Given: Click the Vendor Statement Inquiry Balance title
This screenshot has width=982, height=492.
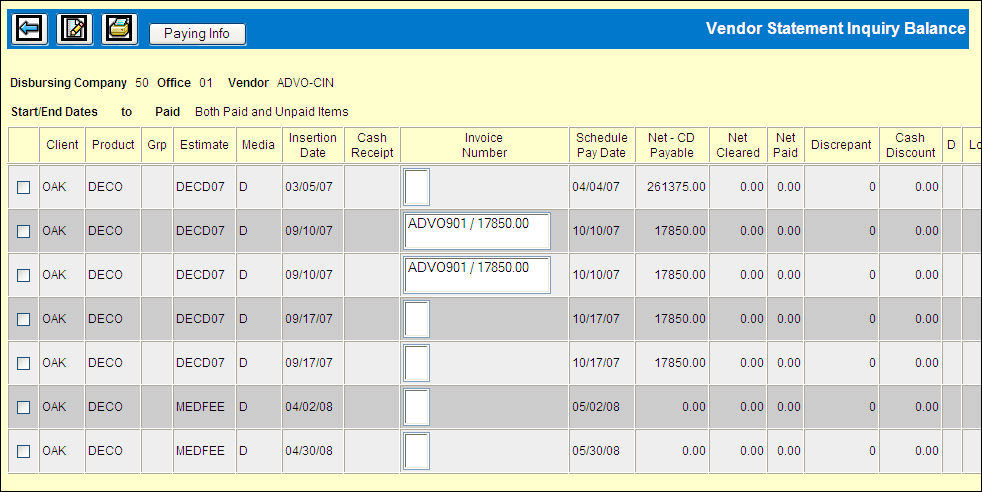Looking at the screenshot, I should [835, 29].
